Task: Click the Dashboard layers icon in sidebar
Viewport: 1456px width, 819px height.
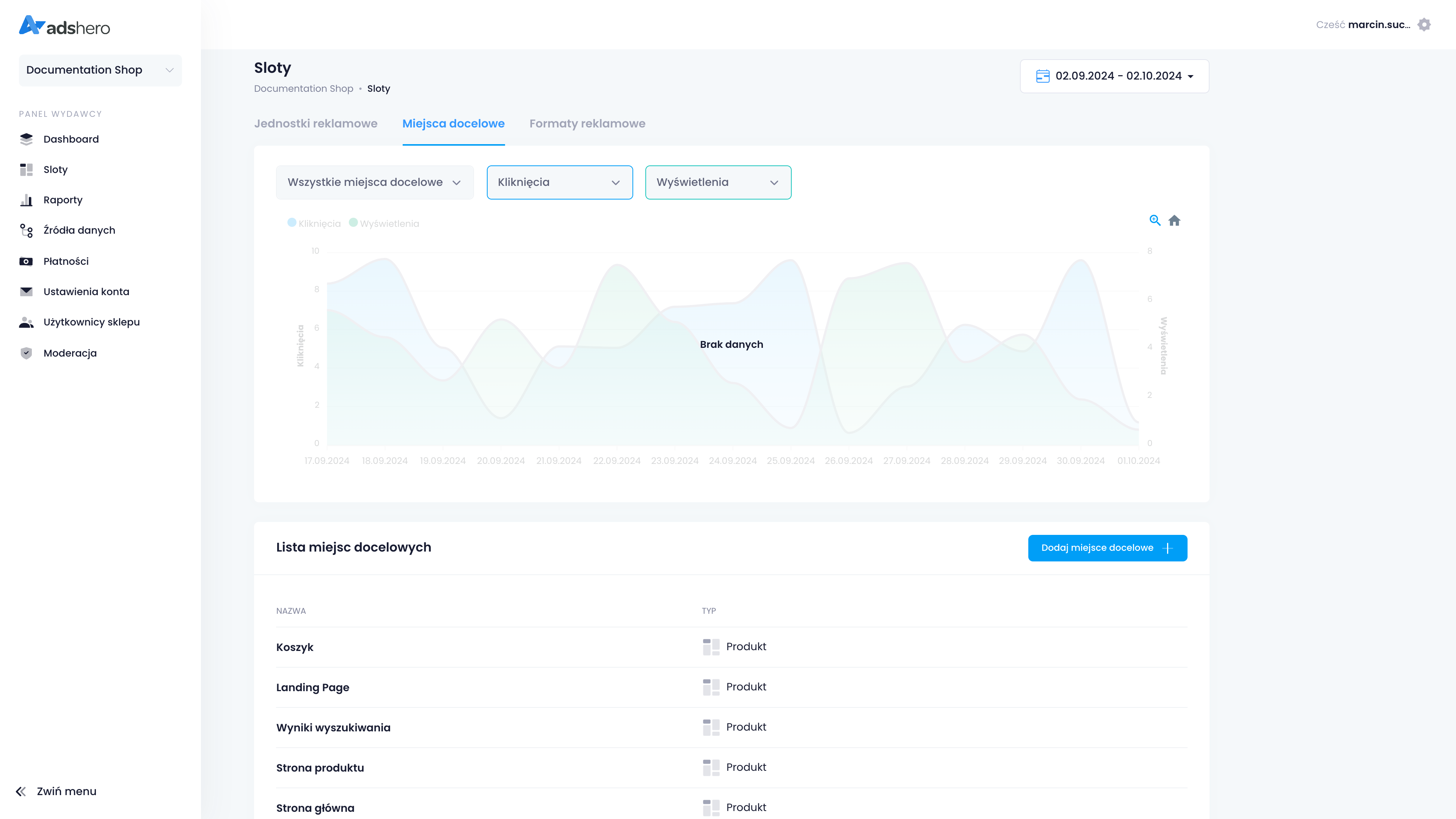Action: coord(26,139)
